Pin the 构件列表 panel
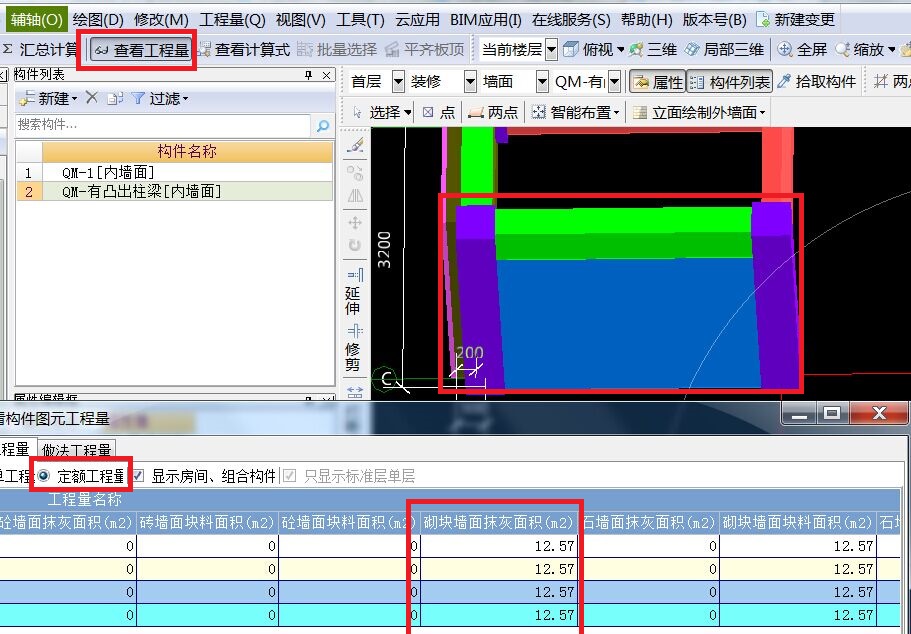 [309, 76]
